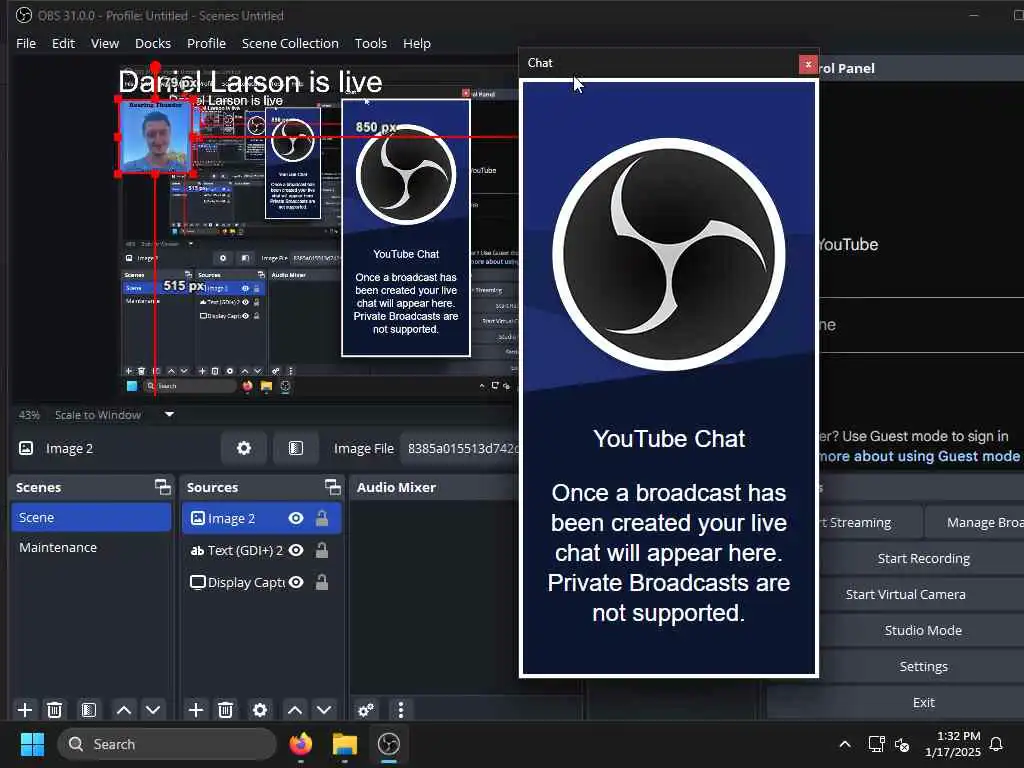
Task: Select the Text (GDI+) 2 source
Action: (x=261, y=550)
